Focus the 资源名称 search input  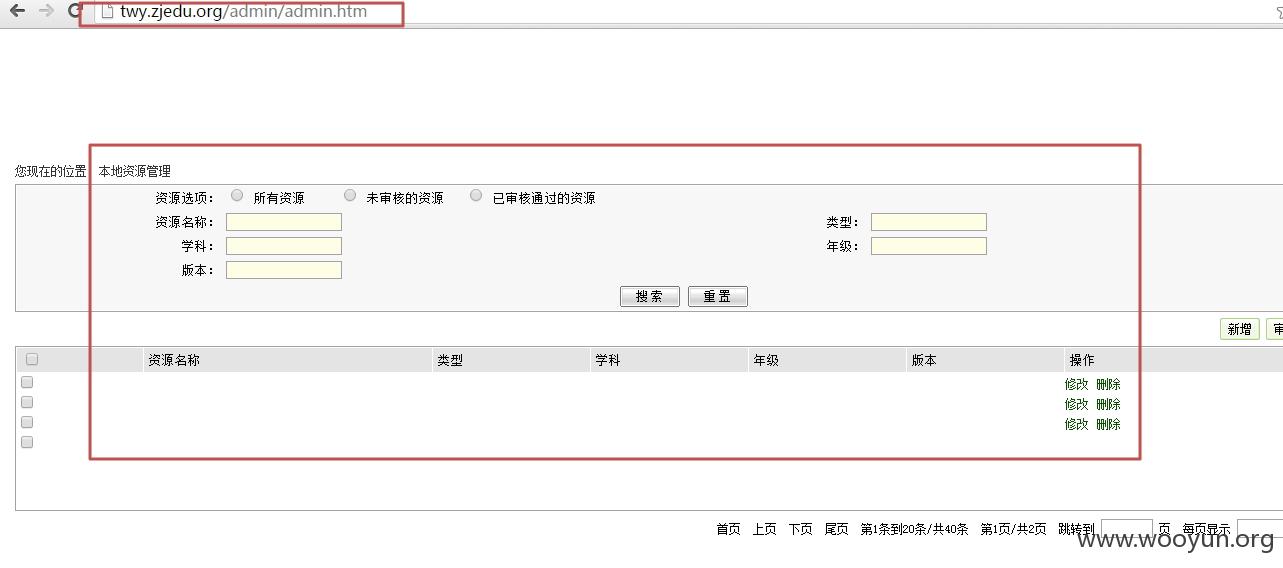click(284, 222)
